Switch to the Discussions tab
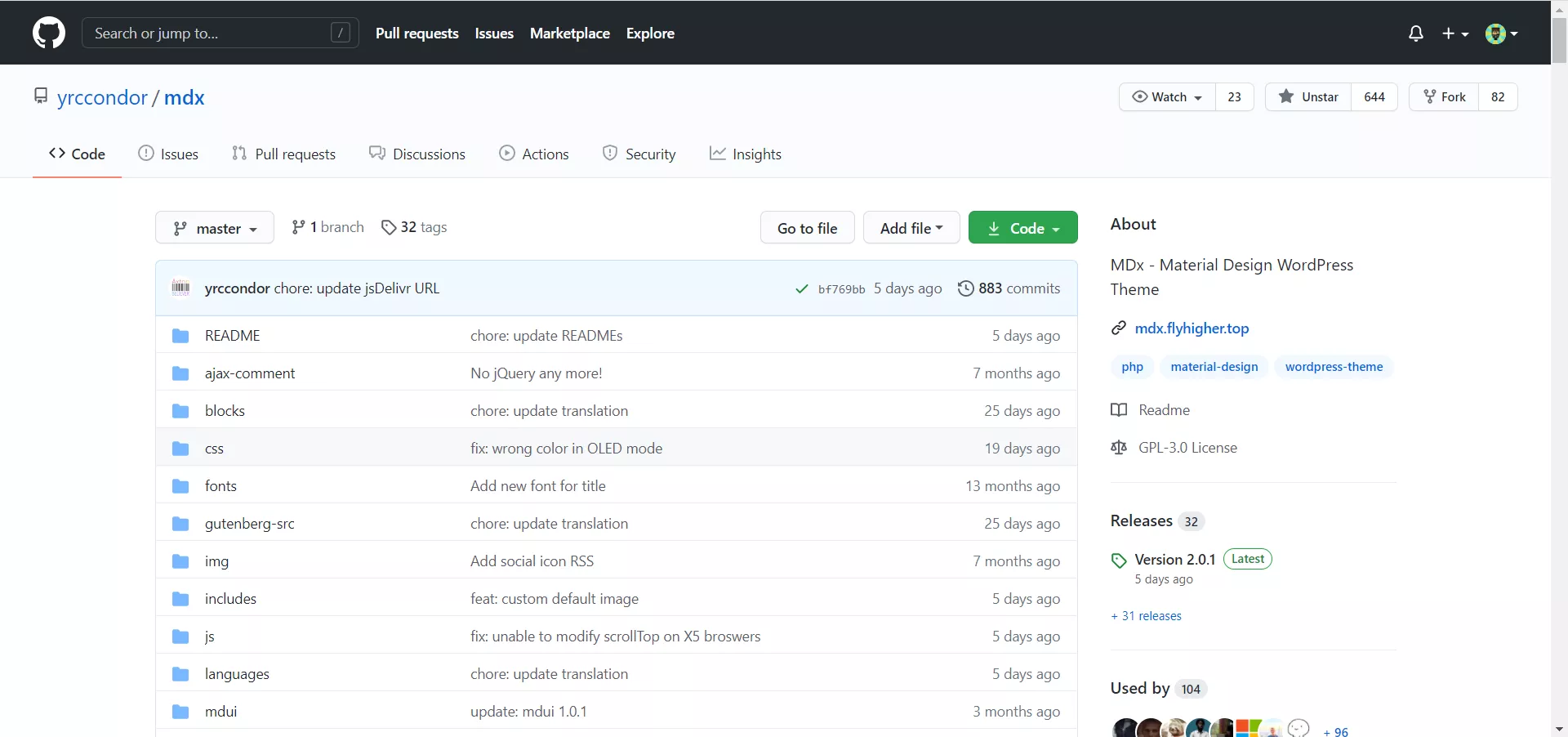The width and height of the screenshot is (1568, 737). (x=416, y=154)
